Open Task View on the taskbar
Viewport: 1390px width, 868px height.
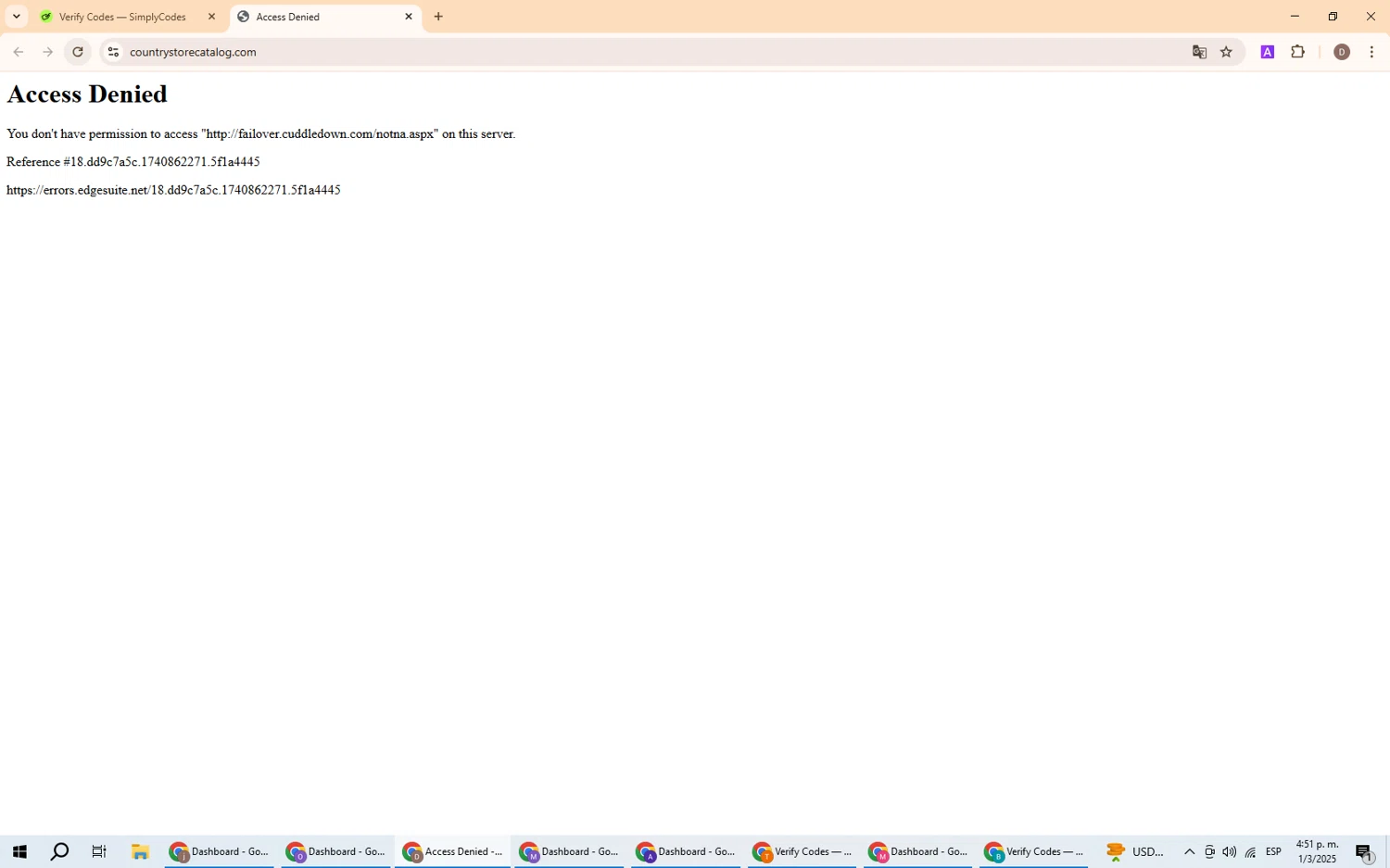(x=99, y=851)
